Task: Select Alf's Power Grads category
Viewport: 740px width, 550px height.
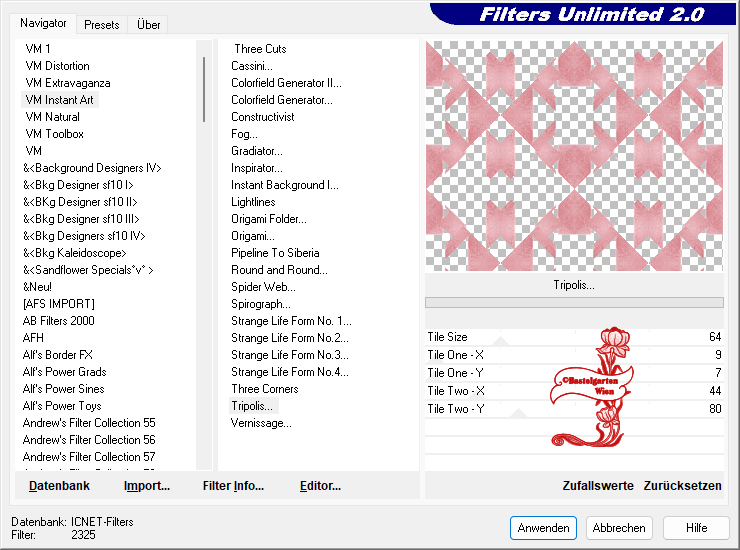Action: [x=65, y=372]
